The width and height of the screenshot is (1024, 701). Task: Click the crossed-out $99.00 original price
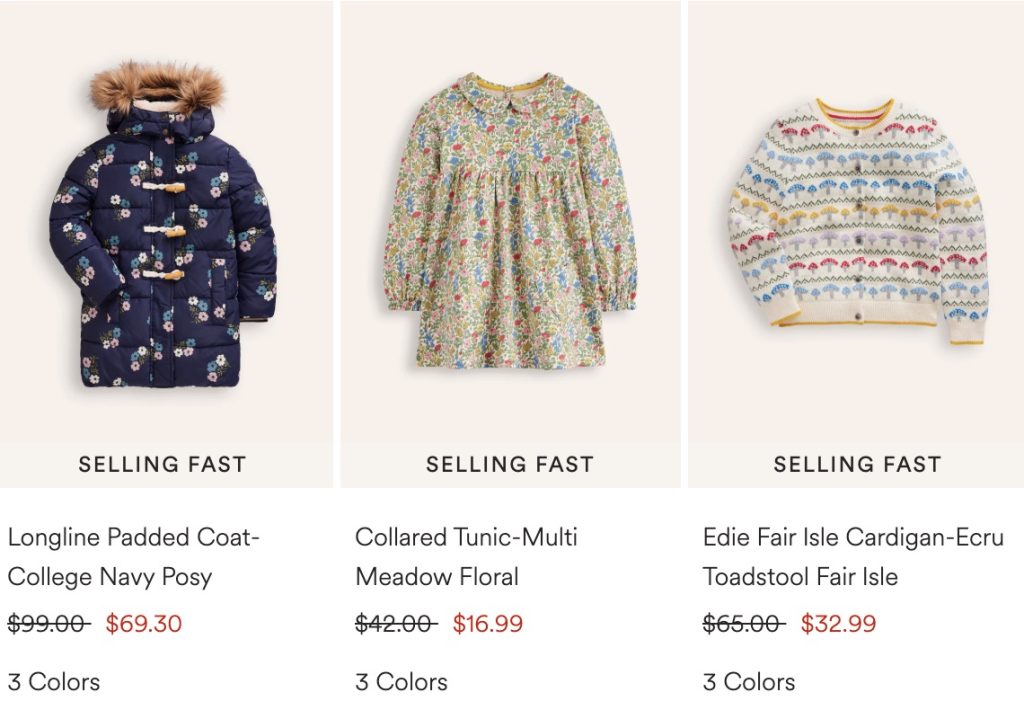[48, 624]
